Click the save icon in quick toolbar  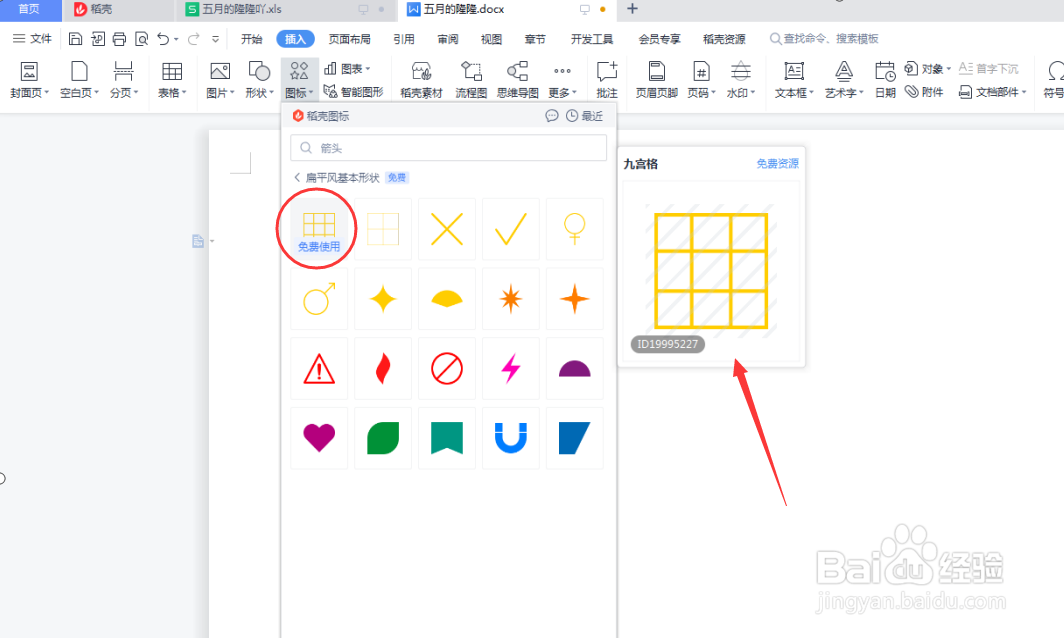tap(75, 39)
